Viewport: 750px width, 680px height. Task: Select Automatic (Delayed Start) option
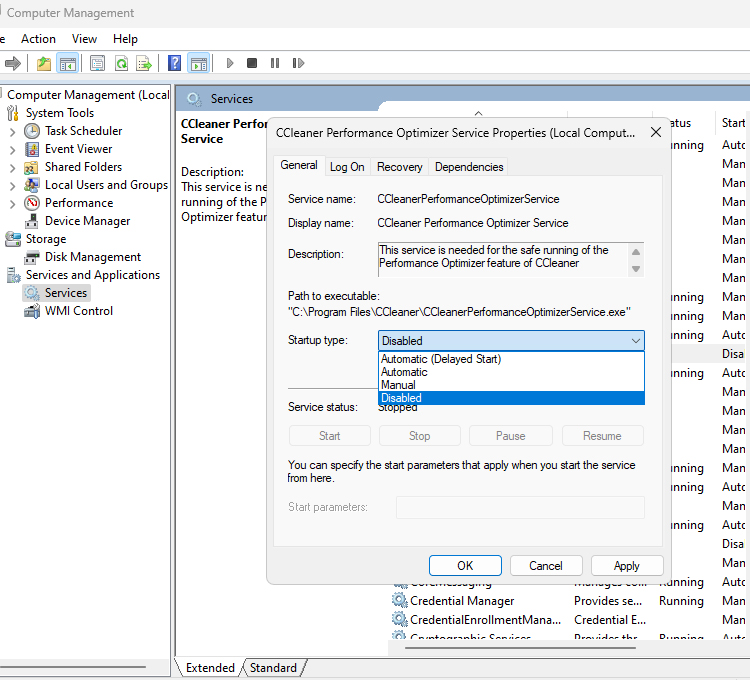click(440, 359)
